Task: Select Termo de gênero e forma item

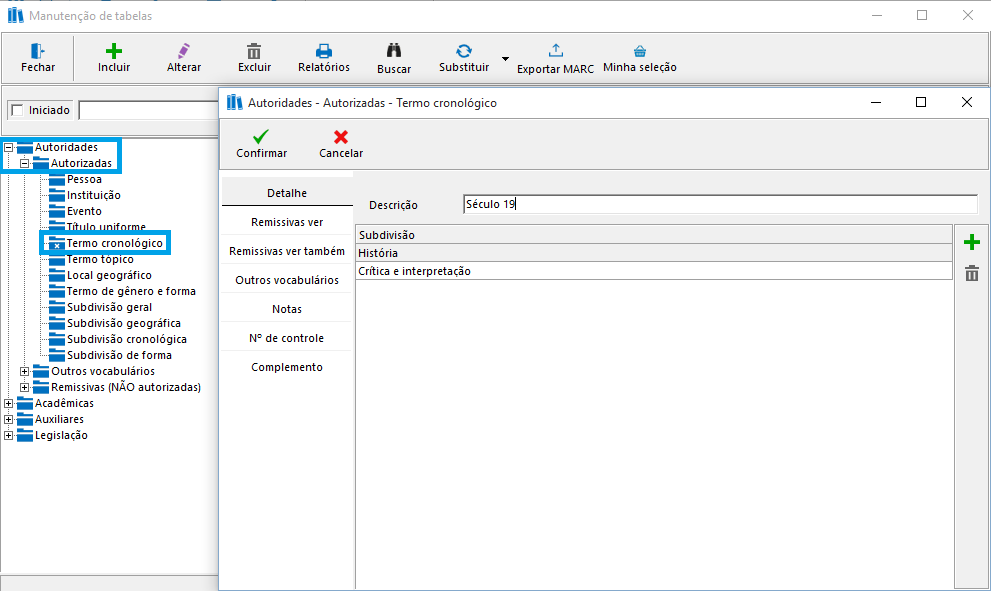Action: 131,291
